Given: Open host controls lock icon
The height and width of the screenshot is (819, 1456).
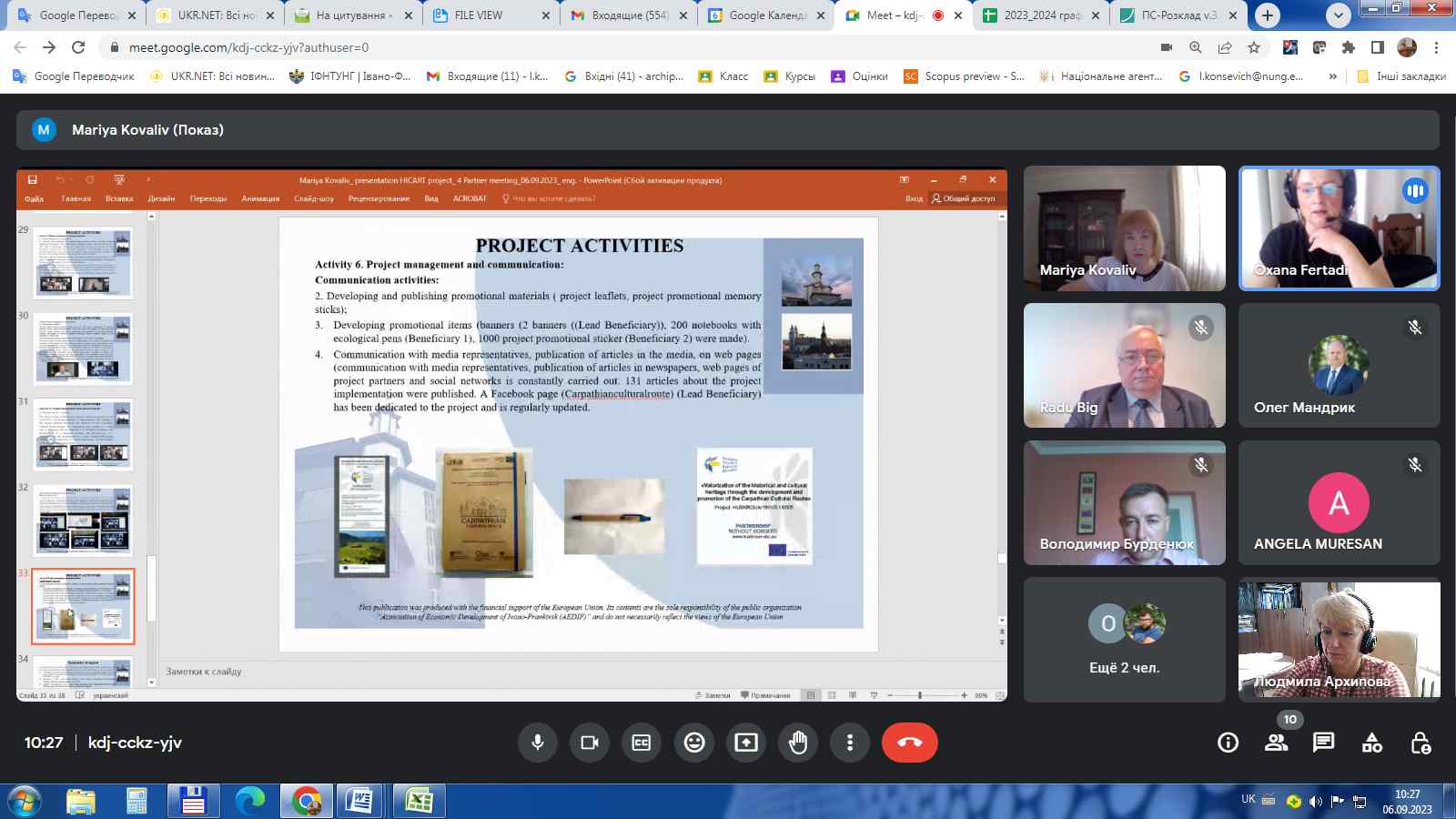Looking at the screenshot, I should pyautogui.click(x=1420, y=743).
